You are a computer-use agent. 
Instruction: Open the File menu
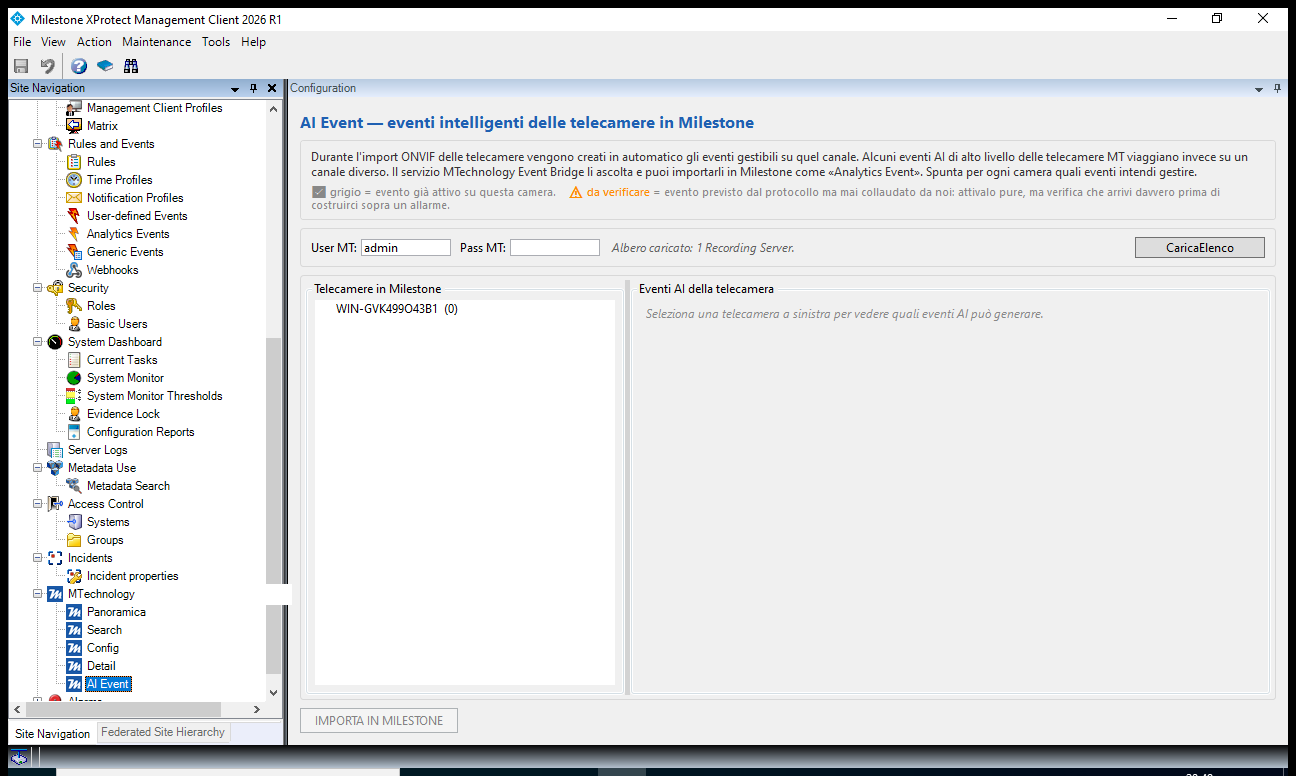(22, 42)
